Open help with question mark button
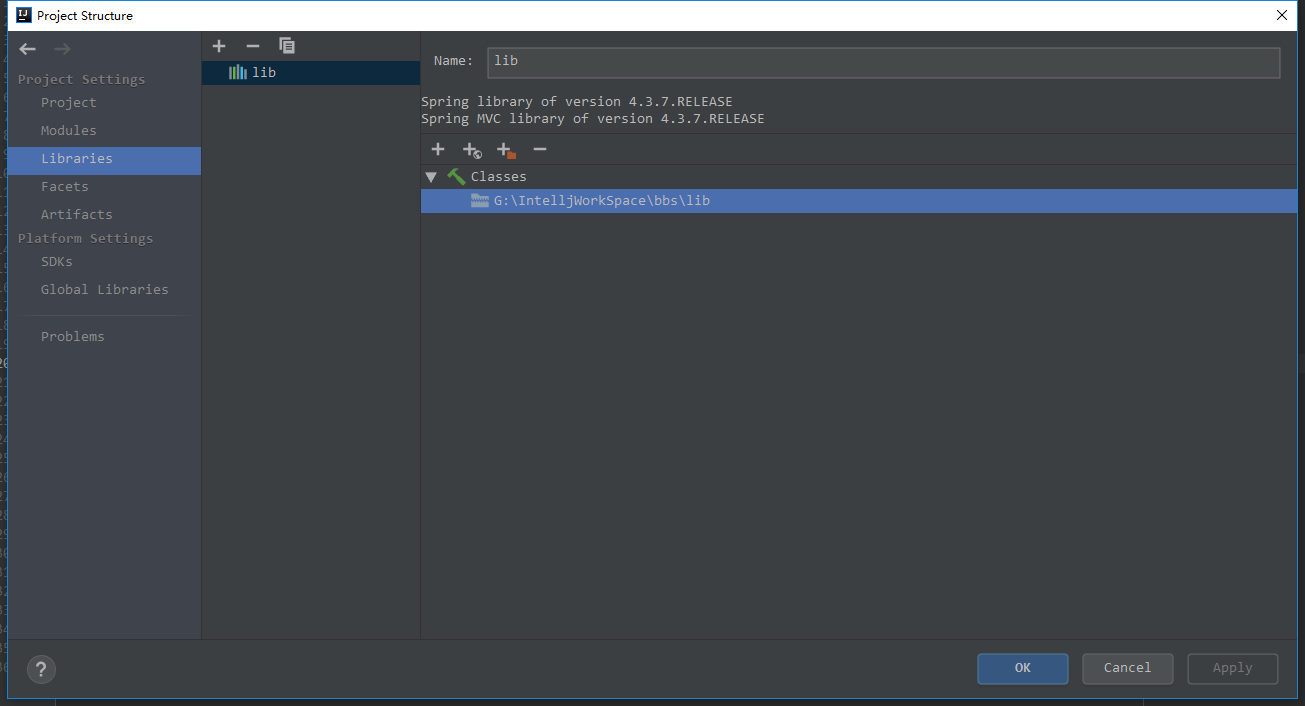This screenshot has width=1305, height=706. pos(41,669)
